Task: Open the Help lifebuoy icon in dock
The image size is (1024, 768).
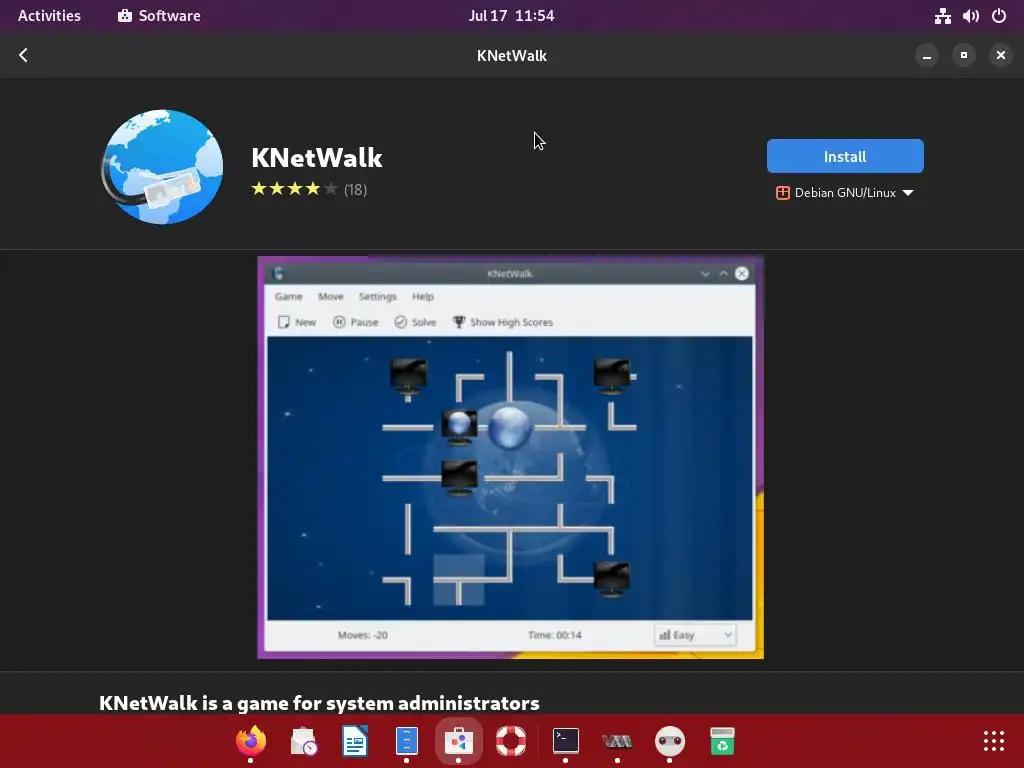Action: tap(511, 741)
